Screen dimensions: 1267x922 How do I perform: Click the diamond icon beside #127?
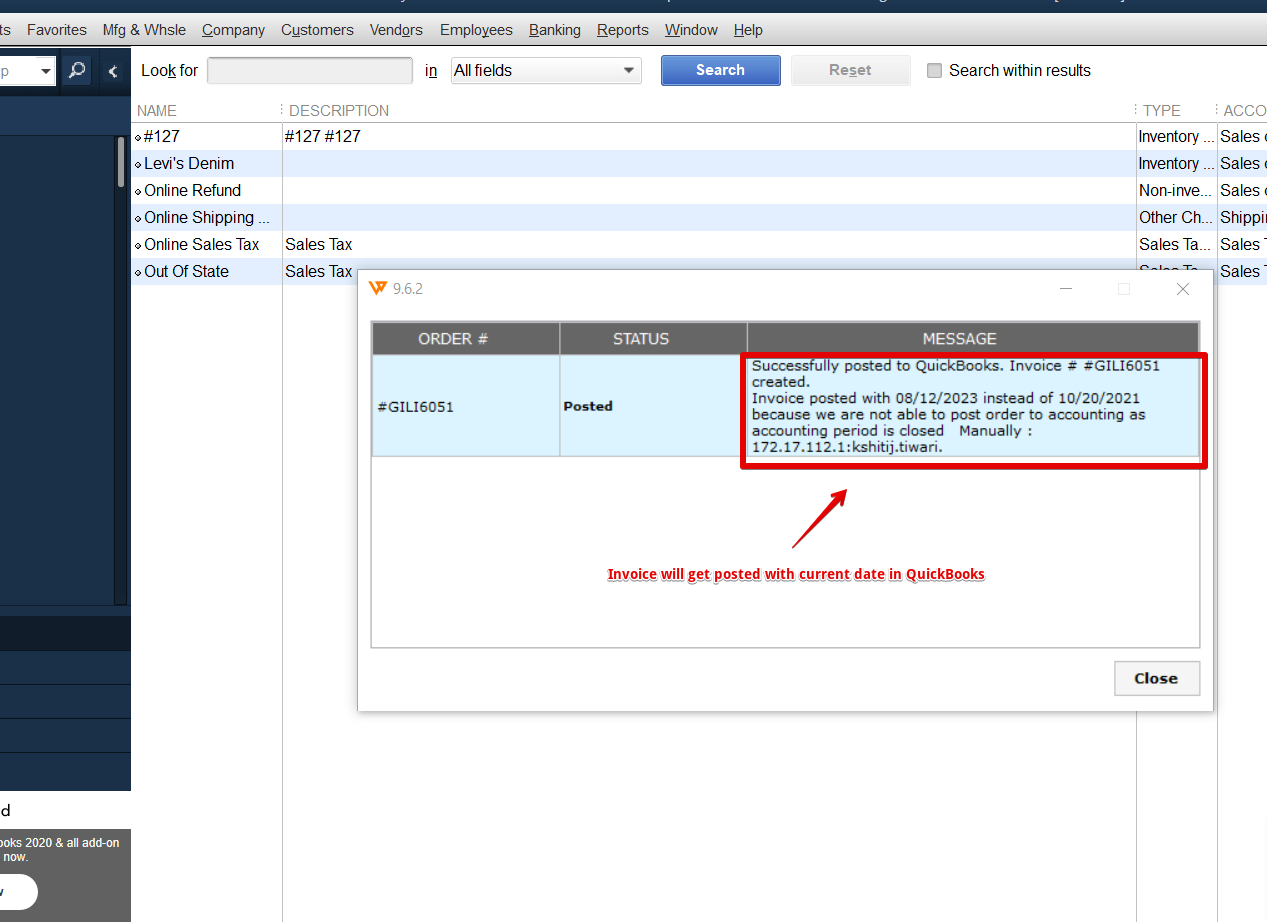click(138, 138)
